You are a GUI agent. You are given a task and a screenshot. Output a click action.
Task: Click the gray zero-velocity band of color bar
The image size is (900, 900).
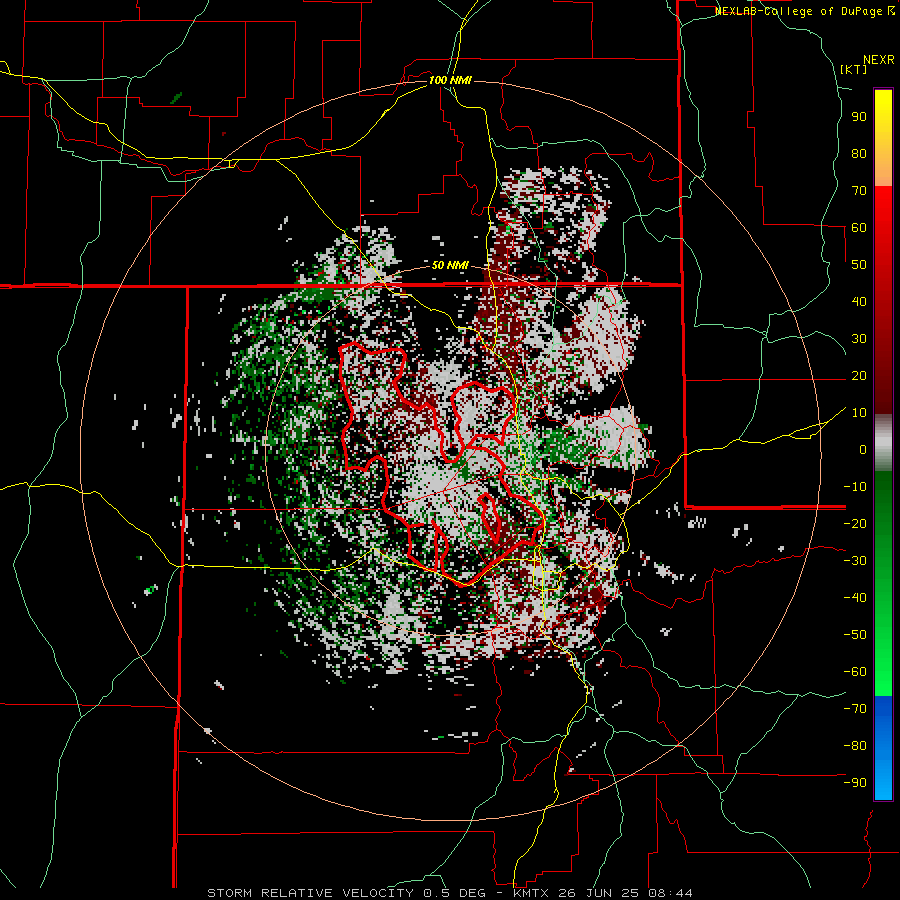tap(883, 443)
